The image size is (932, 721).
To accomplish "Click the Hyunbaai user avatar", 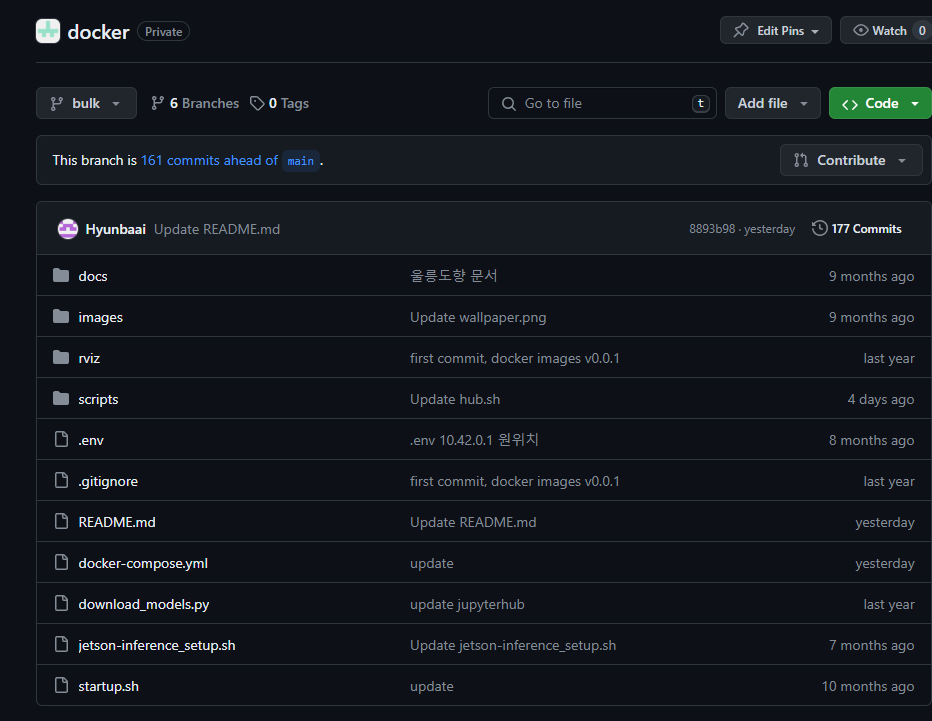I will [x=68, y=229].
